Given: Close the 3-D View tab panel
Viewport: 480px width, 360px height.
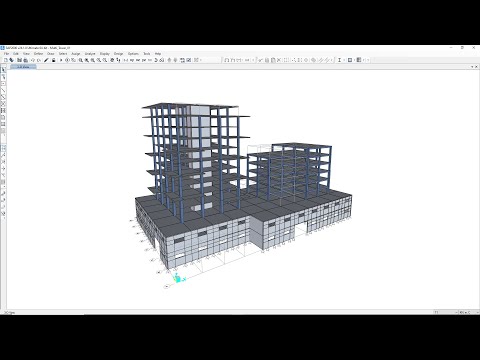Looking at the screenshot, I should pyautogui.click(x=476, y=67).
